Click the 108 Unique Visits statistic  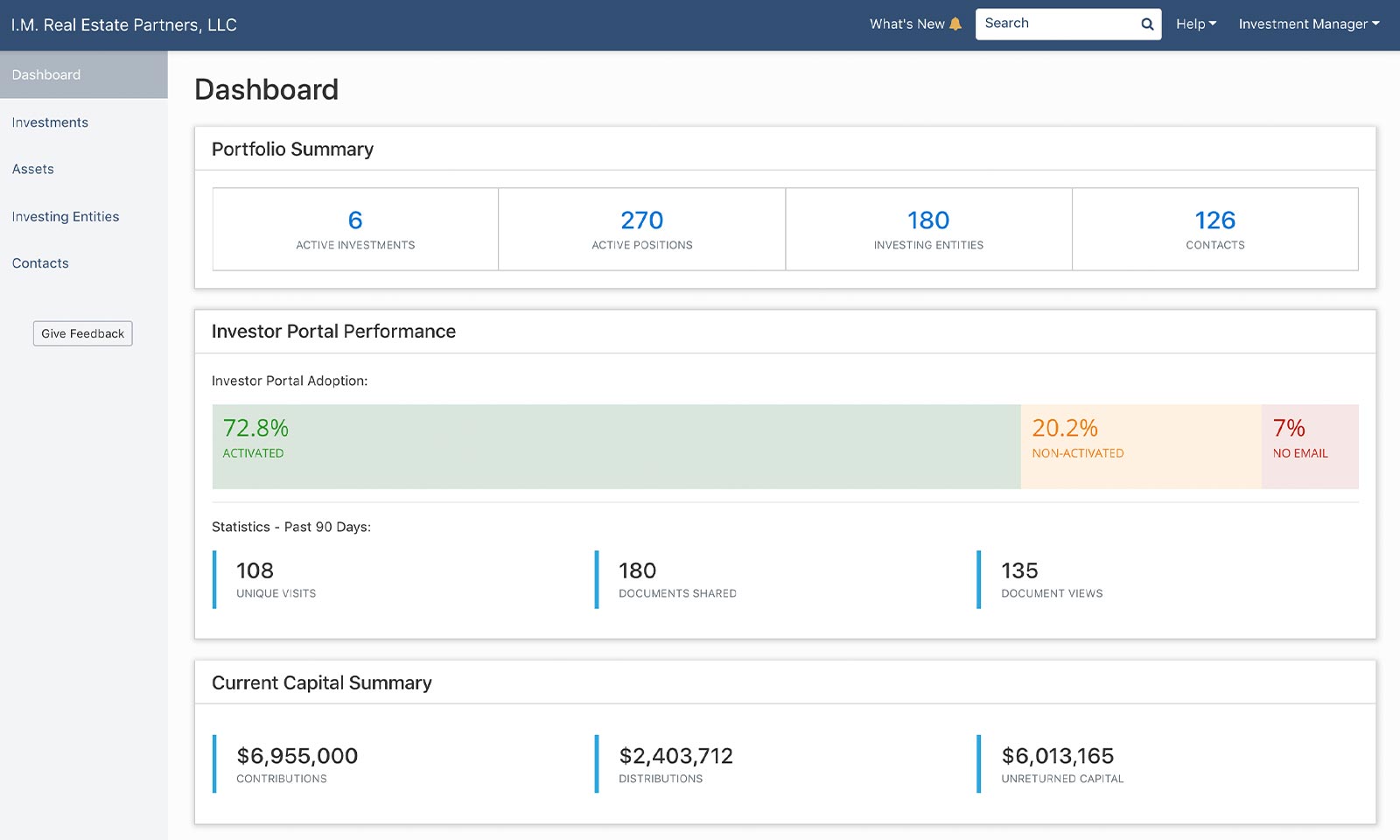[x=276, y=579]
